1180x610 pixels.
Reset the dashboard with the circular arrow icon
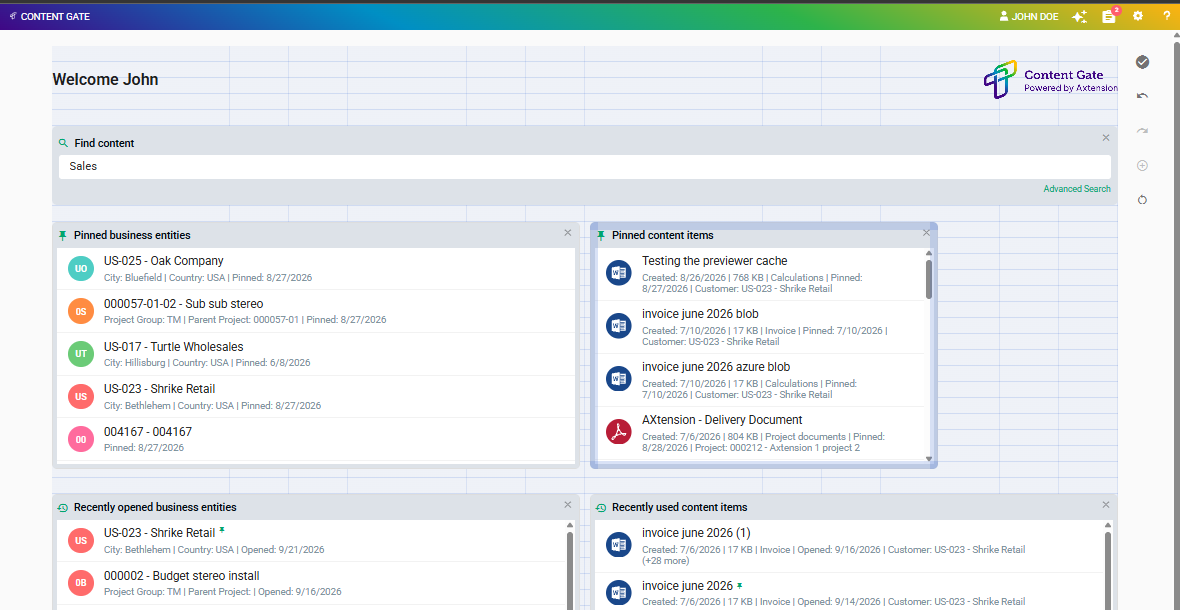click(1142, 199)
